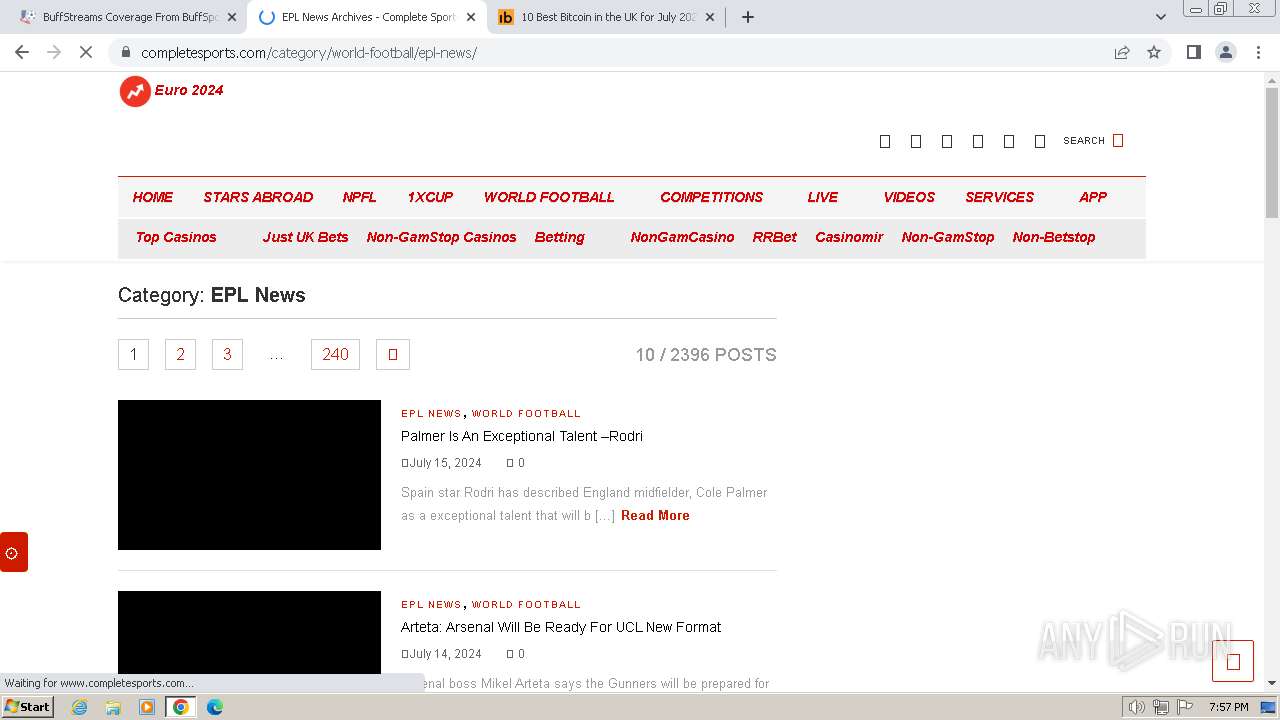Switch to the 10 Best Bitcoin in the UK tab
Screen dimensions: 1280x720
click(607, 17)
